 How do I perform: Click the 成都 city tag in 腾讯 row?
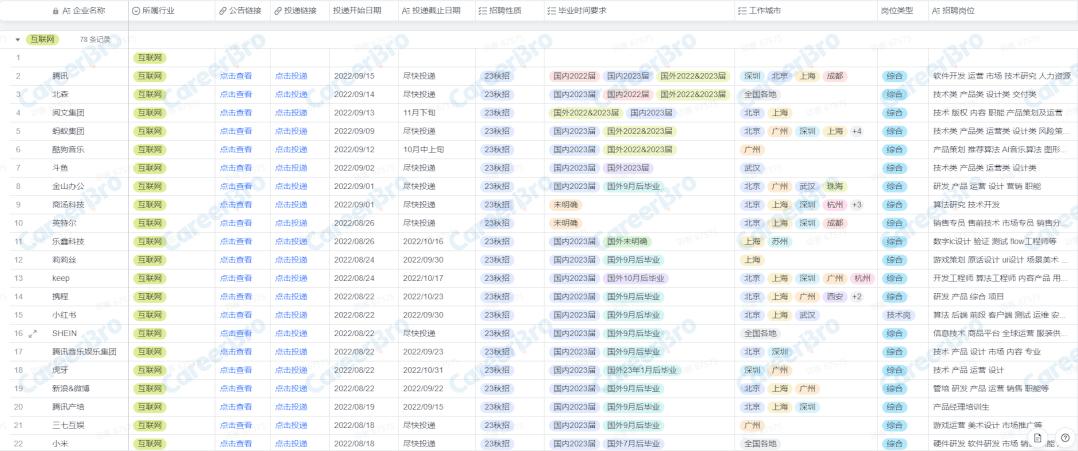coord(835,76)
